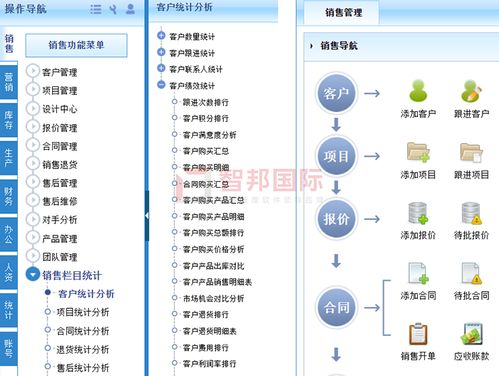Open 客户产品出库对比 report
This screenshot has height=376, width=499.
[213, 266]
